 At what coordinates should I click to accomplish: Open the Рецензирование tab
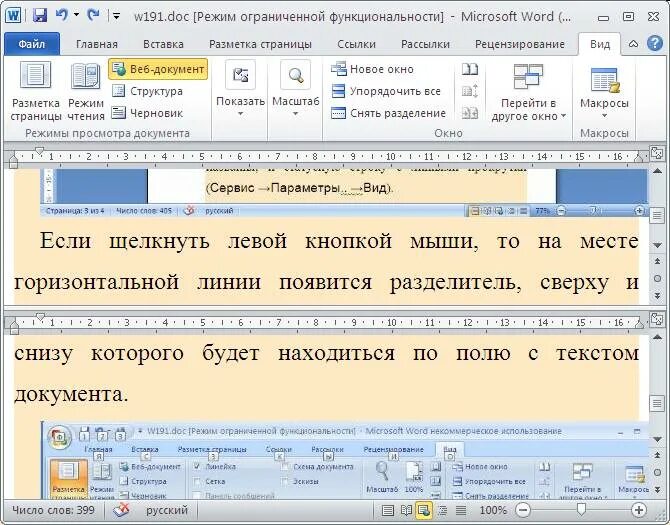click(x=520, y=44)
